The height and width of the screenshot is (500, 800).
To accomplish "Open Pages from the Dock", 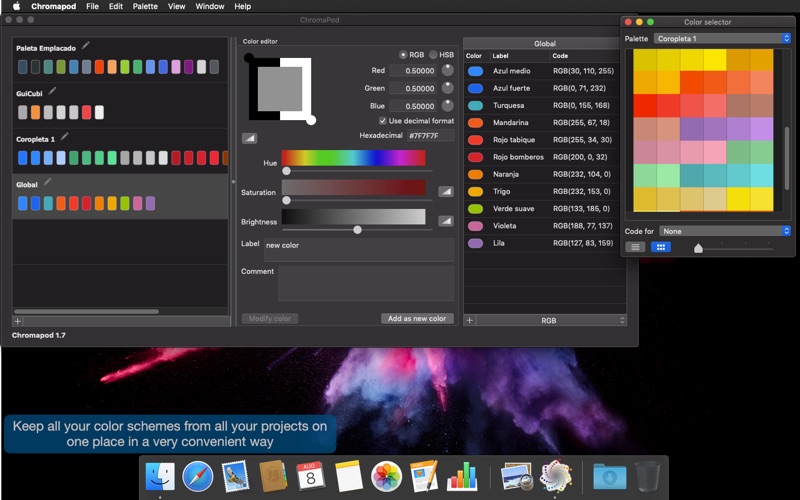I will [424, 476].
